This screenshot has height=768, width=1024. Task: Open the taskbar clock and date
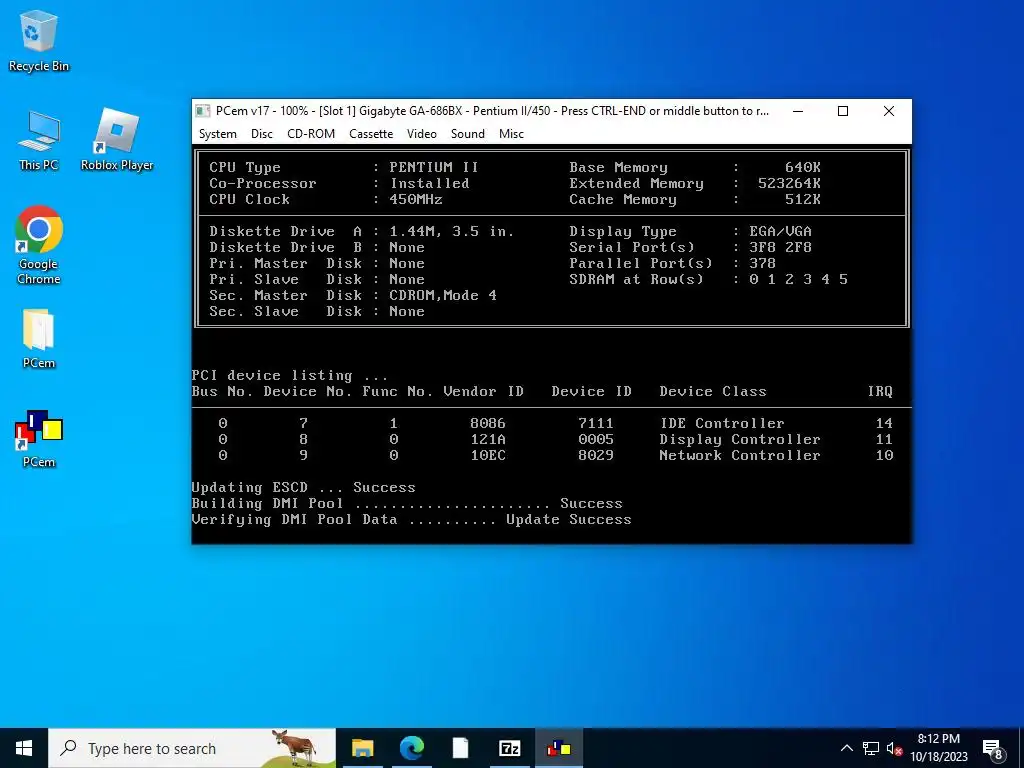tap(938, 748)
